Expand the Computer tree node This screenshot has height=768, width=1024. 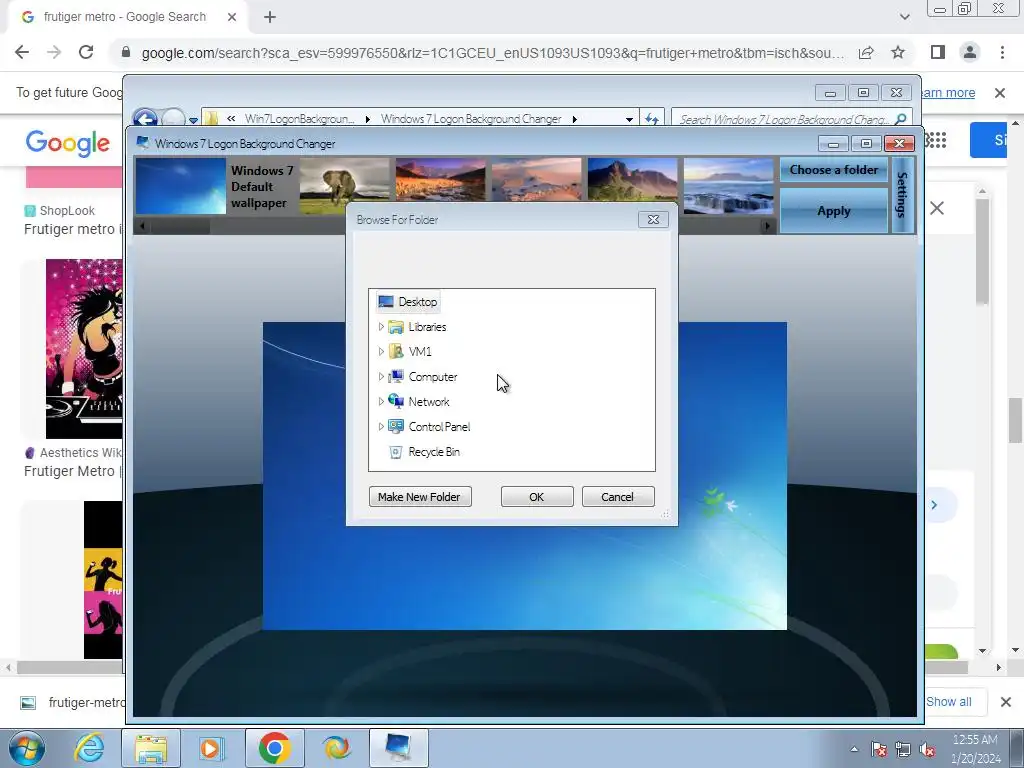381,377
